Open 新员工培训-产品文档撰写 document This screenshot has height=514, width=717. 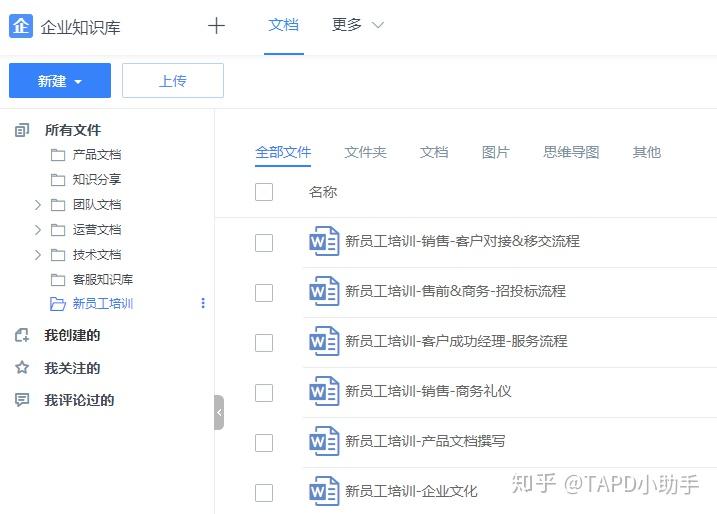tap(425, 441)
